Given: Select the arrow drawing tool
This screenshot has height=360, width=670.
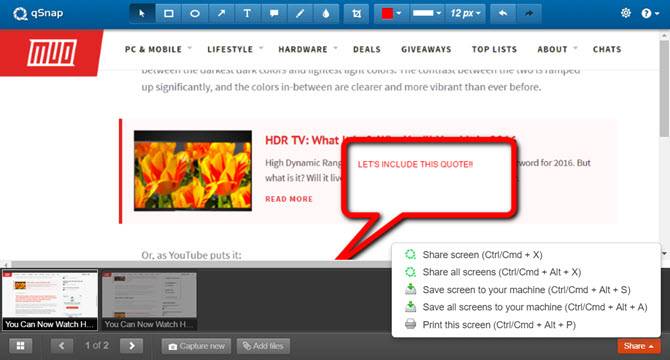Looking at the screenshot, I should coord(221,13).
